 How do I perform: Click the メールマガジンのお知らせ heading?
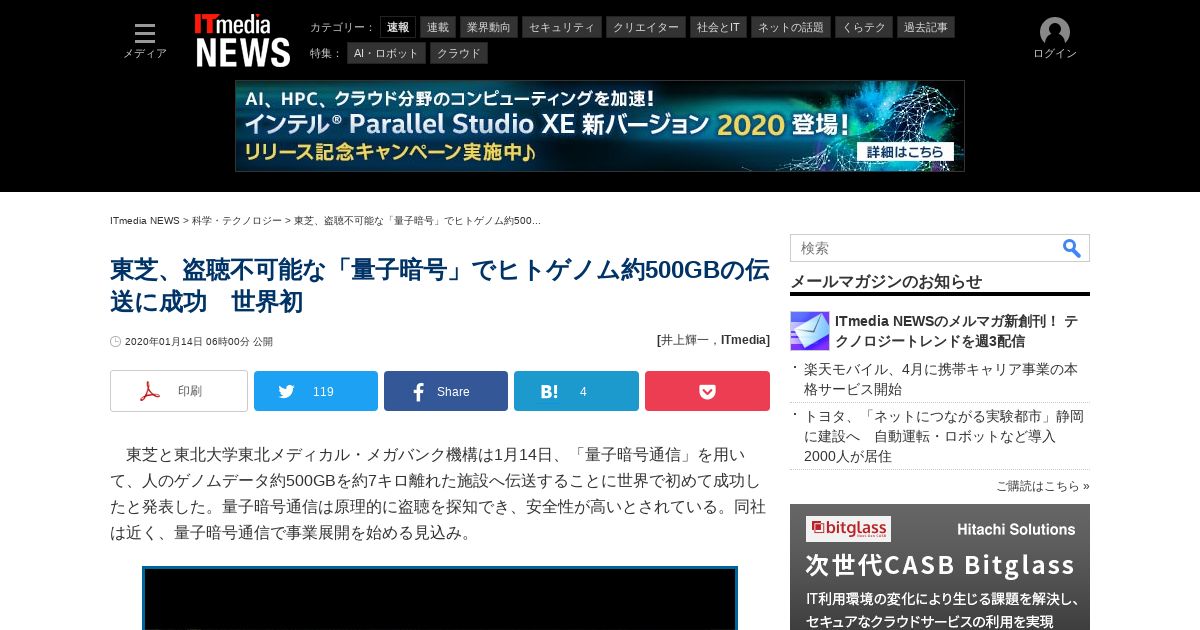pyautogui.click(x=886, y=282)
